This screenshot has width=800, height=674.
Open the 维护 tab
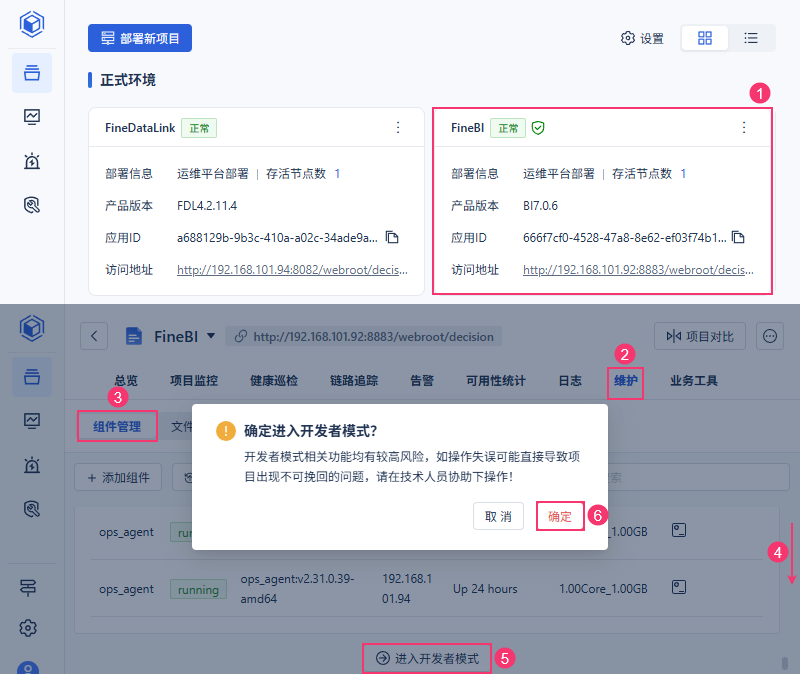[626, 381]
